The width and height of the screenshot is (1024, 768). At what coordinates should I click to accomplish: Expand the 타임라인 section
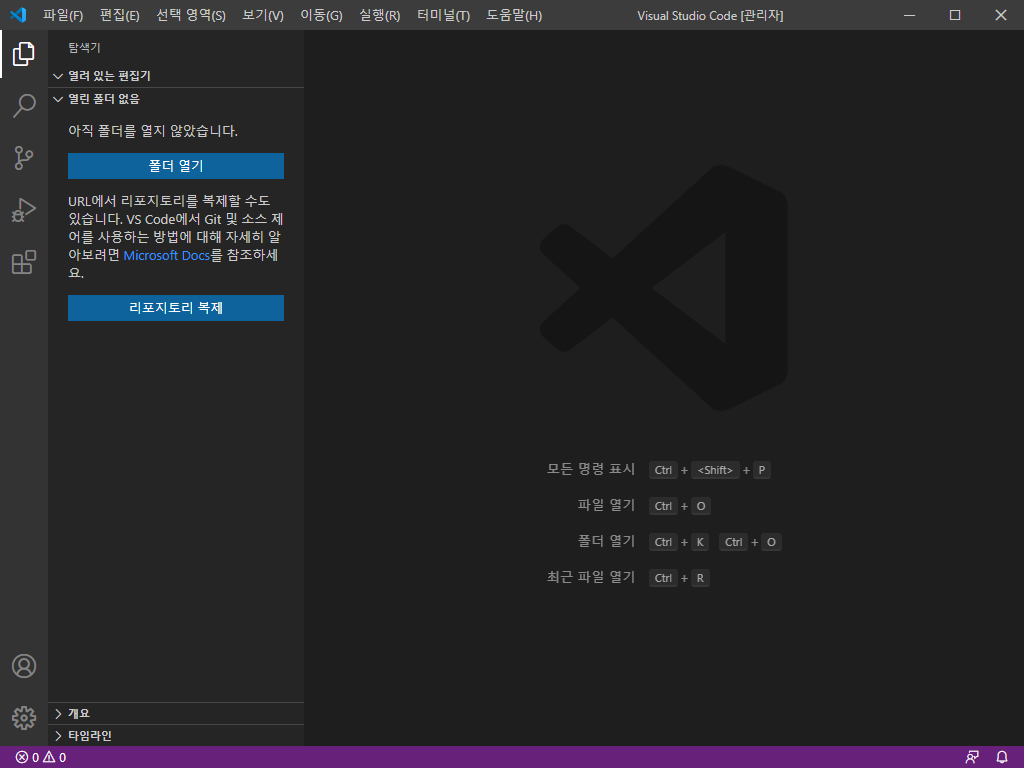[176, 735]
